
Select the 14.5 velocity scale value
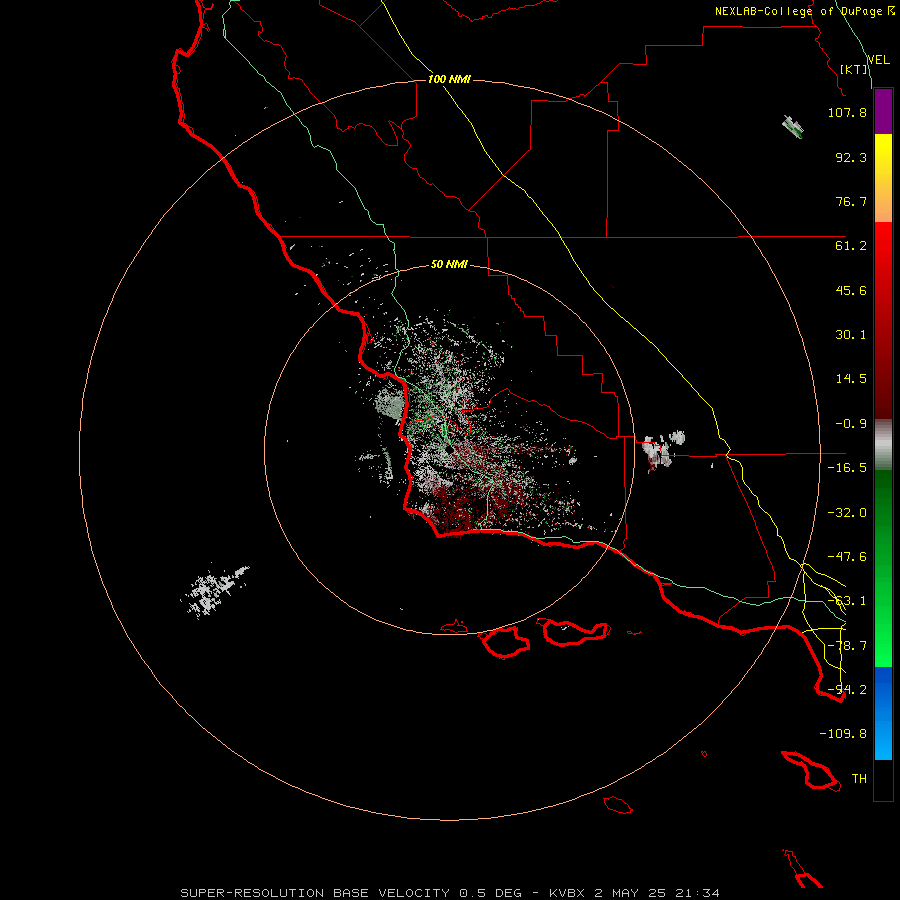click(851, 379)
